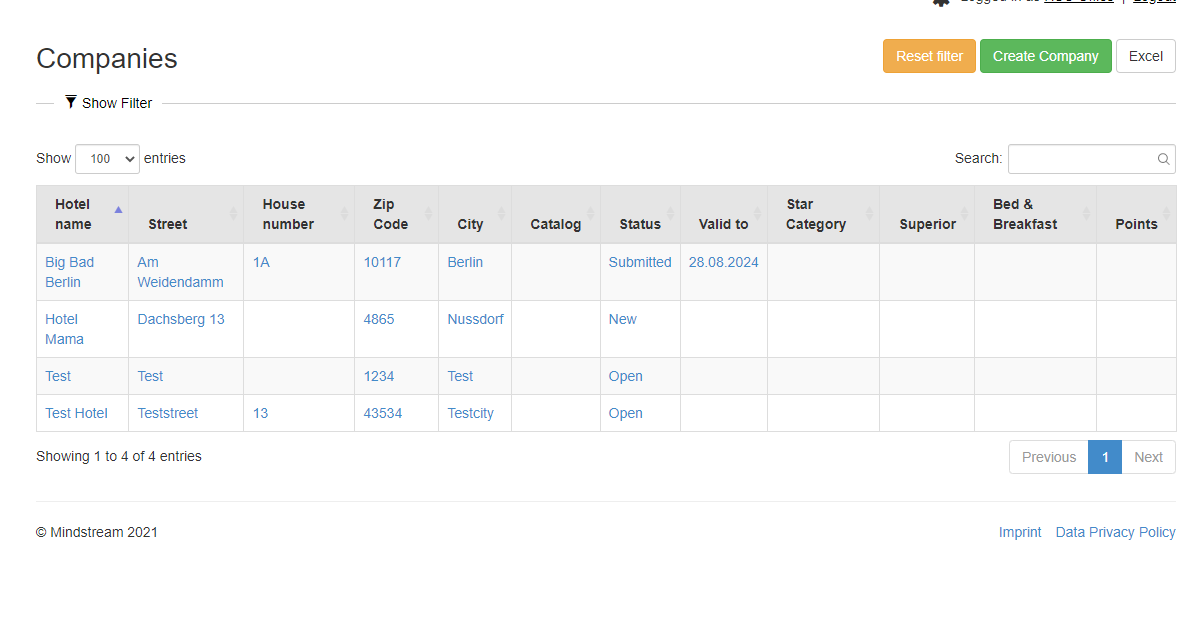Click the sort arrows on Star Category column
The image size is (1202, 629).
pos(869,214)
